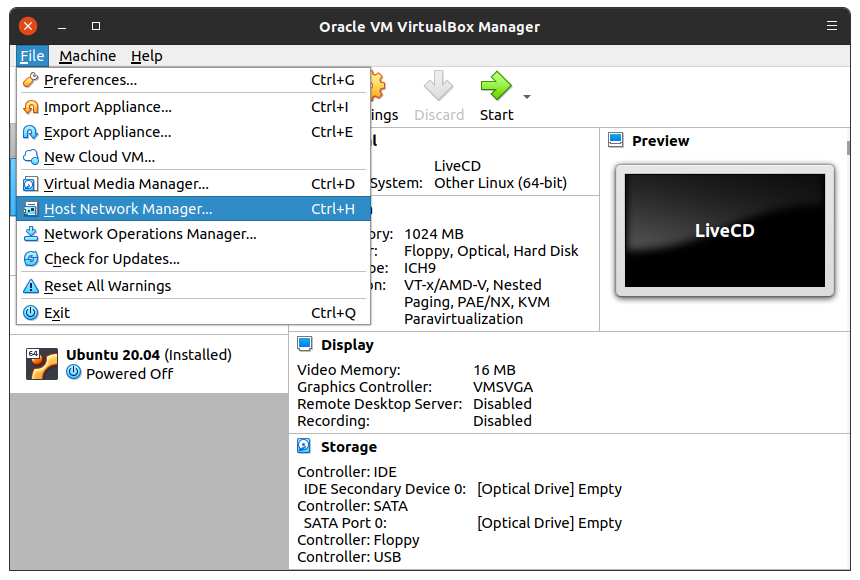The image size is (860, 580).
Task: Open the Machine menu
Action: [x=87, y=56]
